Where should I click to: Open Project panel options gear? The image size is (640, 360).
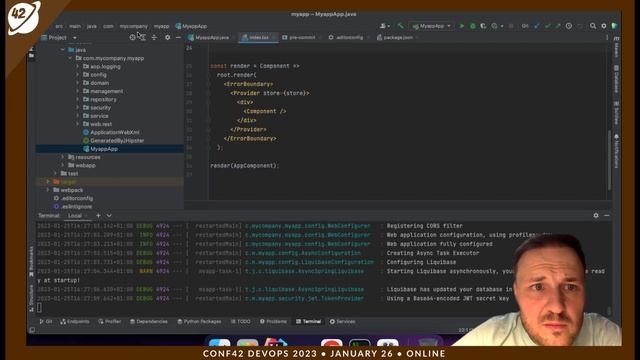click(167, 38)
